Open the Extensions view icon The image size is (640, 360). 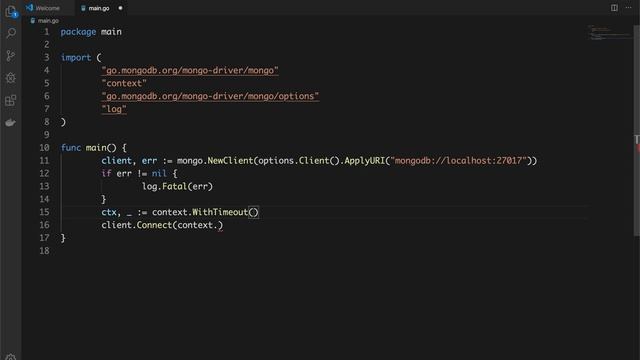coord(11,100)
